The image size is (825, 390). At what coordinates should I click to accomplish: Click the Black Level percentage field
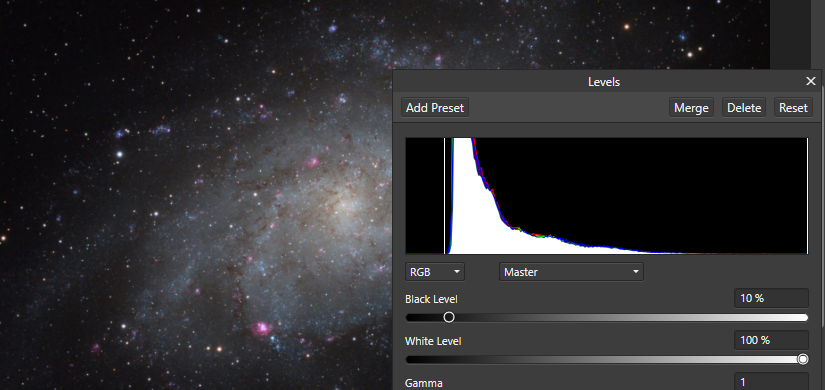tap(771, 298)
